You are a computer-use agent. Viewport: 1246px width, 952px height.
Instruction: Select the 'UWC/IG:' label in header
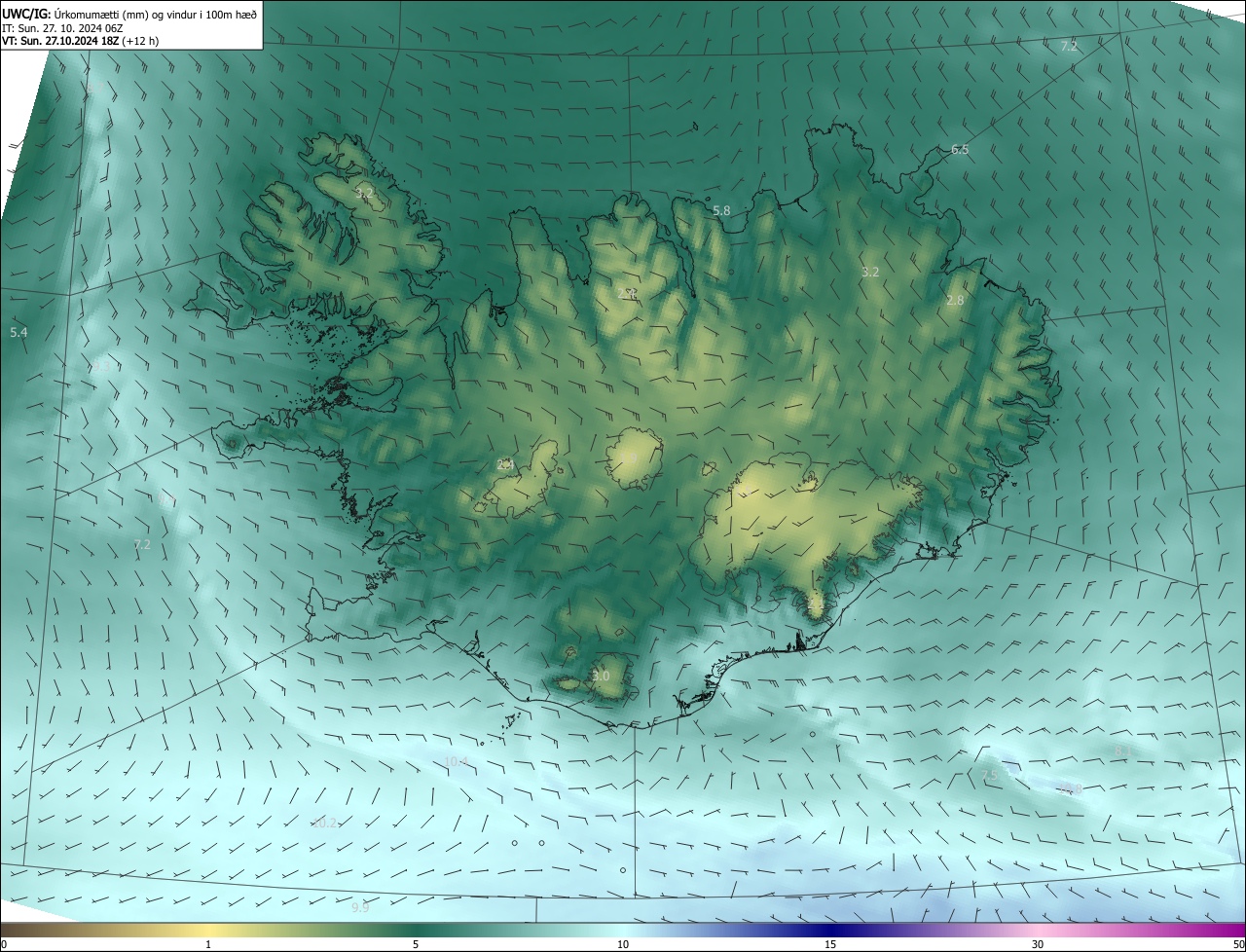[x=27, y=14]
